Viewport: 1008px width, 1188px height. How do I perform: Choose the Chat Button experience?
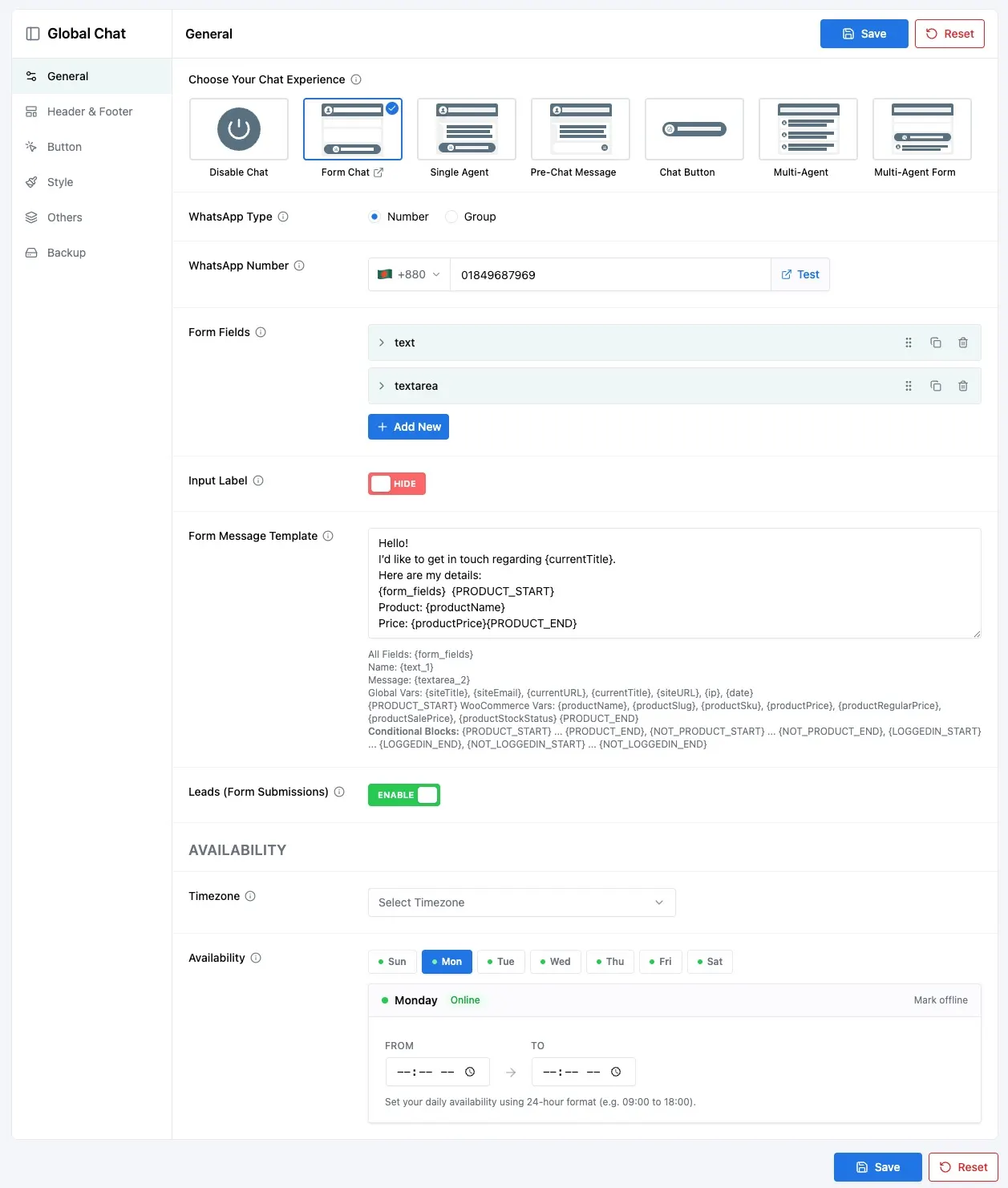pyautogui.click(x=694, y=129)
